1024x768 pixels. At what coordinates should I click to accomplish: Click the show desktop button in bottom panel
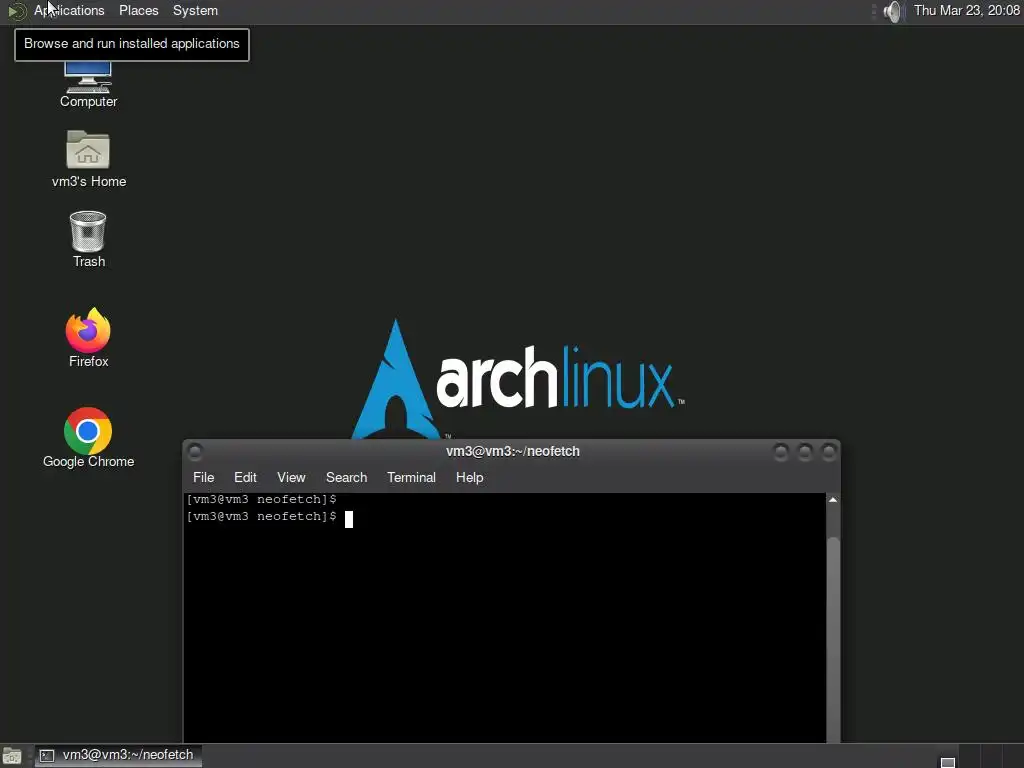pyautogui.click(x=12, y=756)
